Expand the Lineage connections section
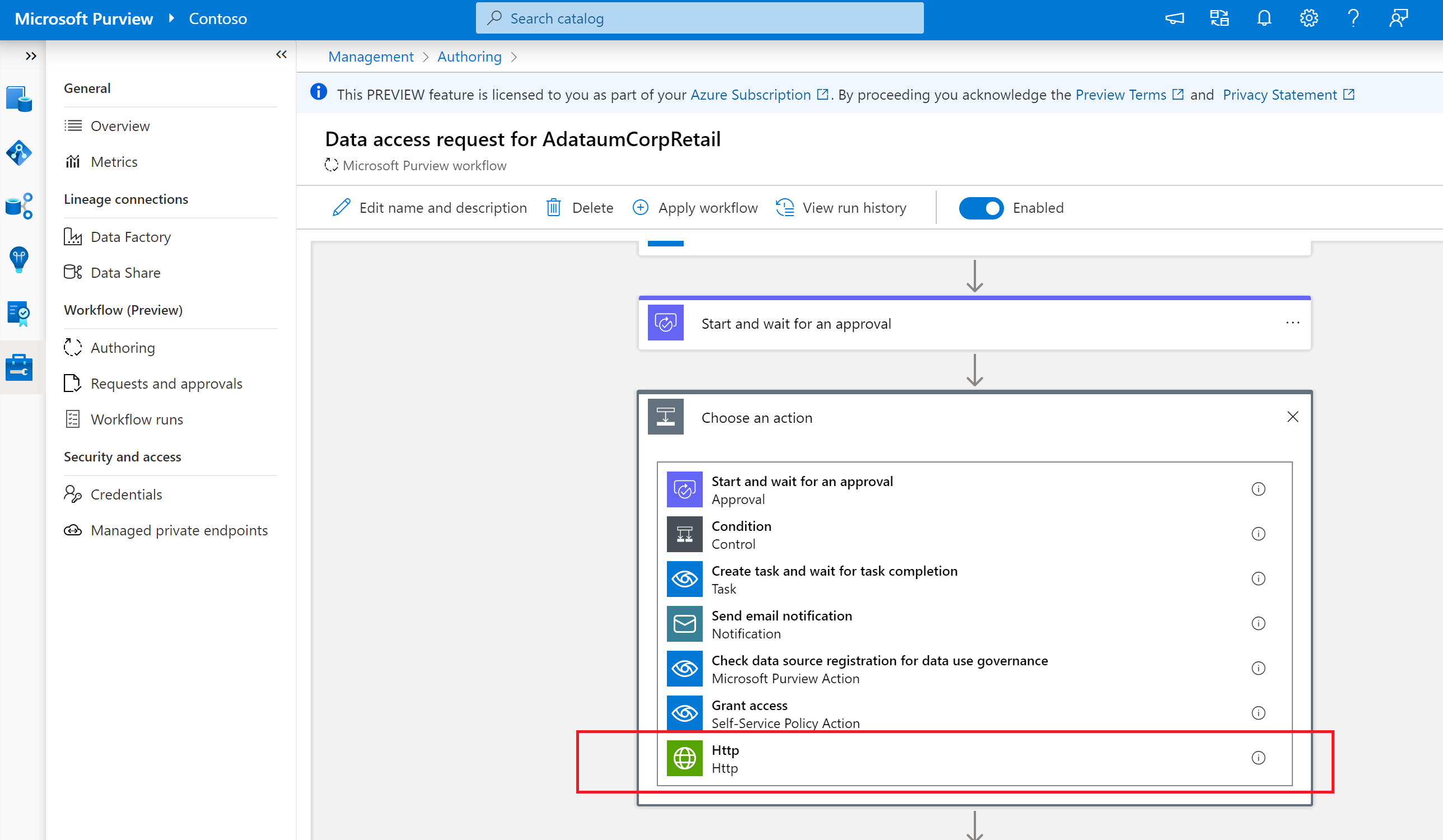1443x840 pixels. click(126, 198)
